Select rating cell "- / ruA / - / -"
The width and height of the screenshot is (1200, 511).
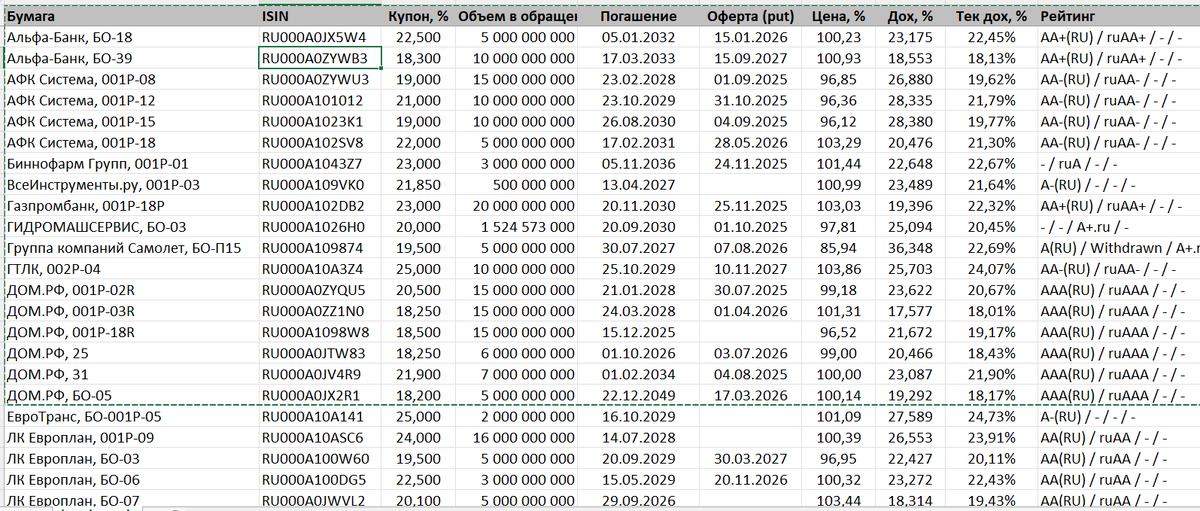[1117, 164]
